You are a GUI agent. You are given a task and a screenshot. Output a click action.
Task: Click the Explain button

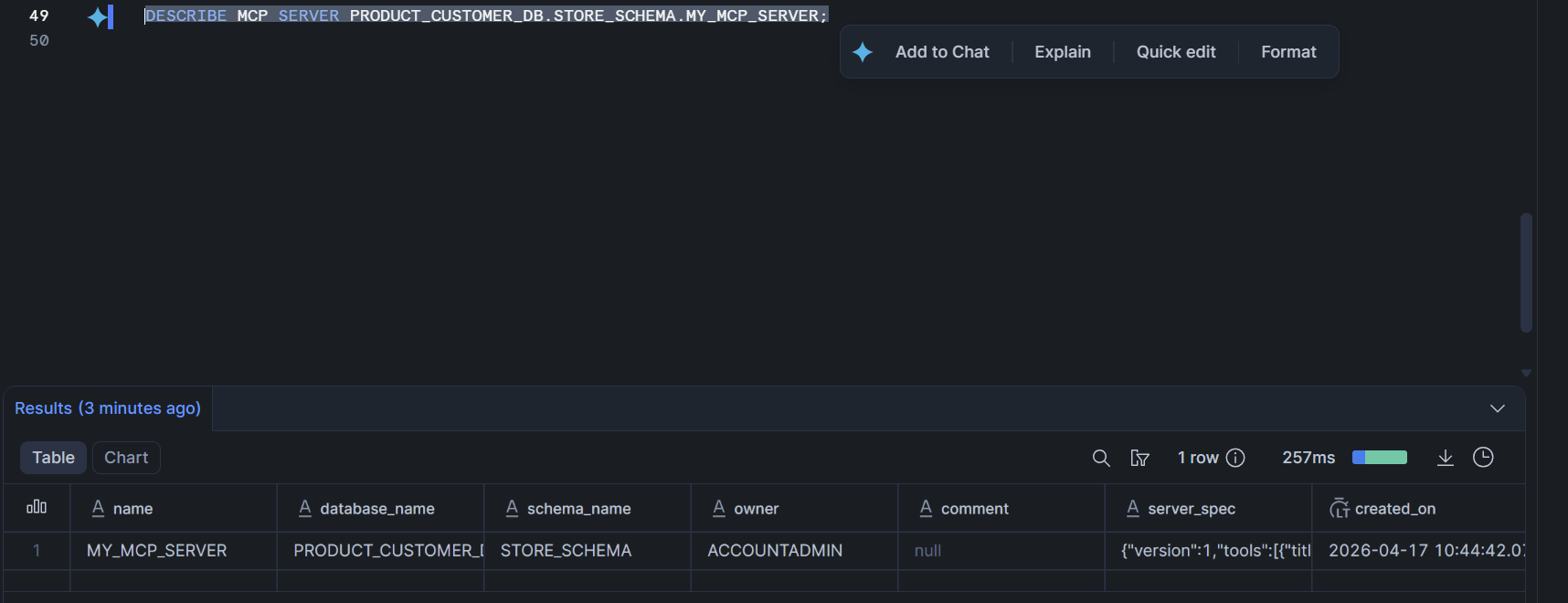tap(1063, 52)
